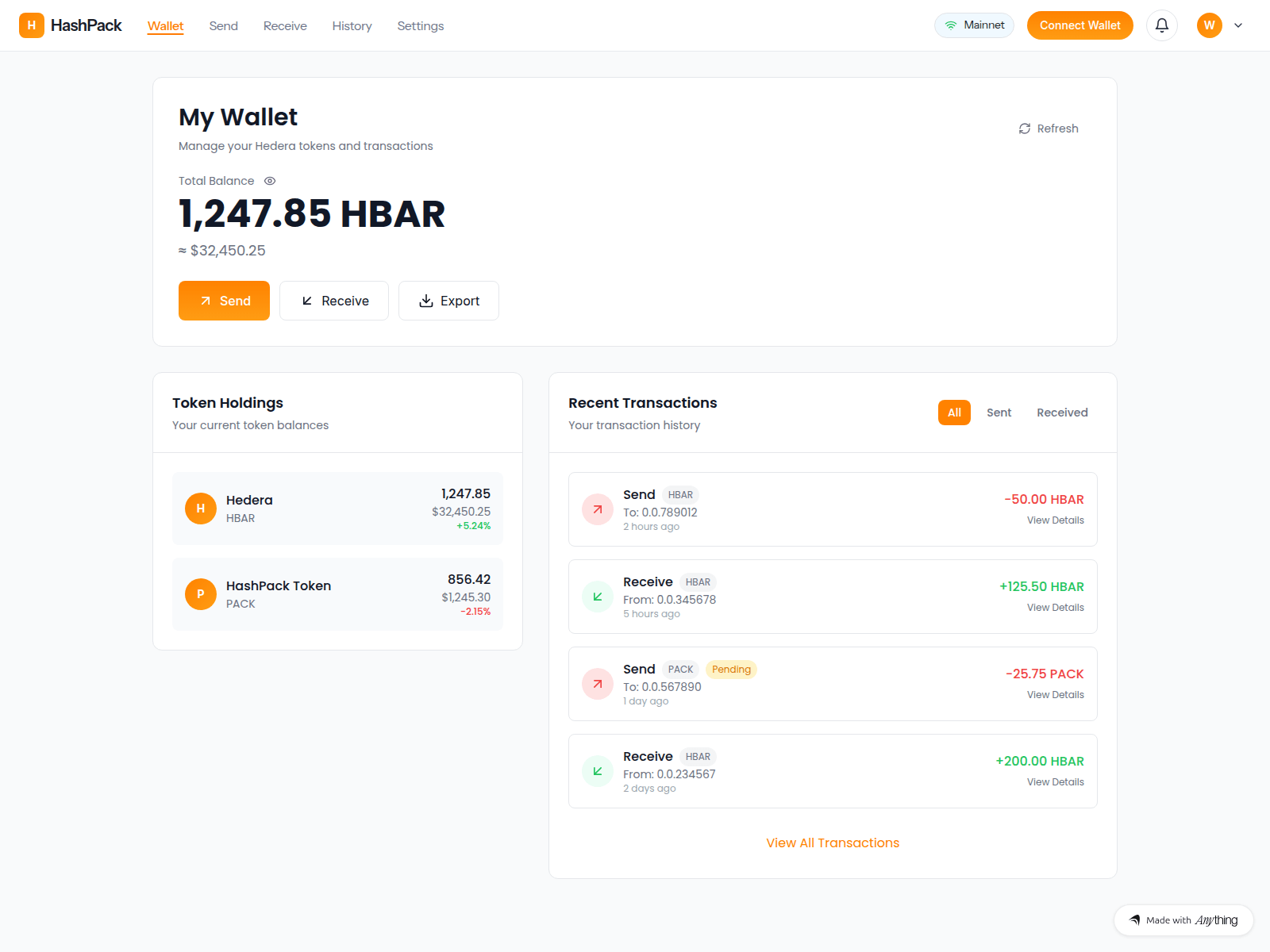Click the Hedera +5.24% change value

tap(474, 526)
